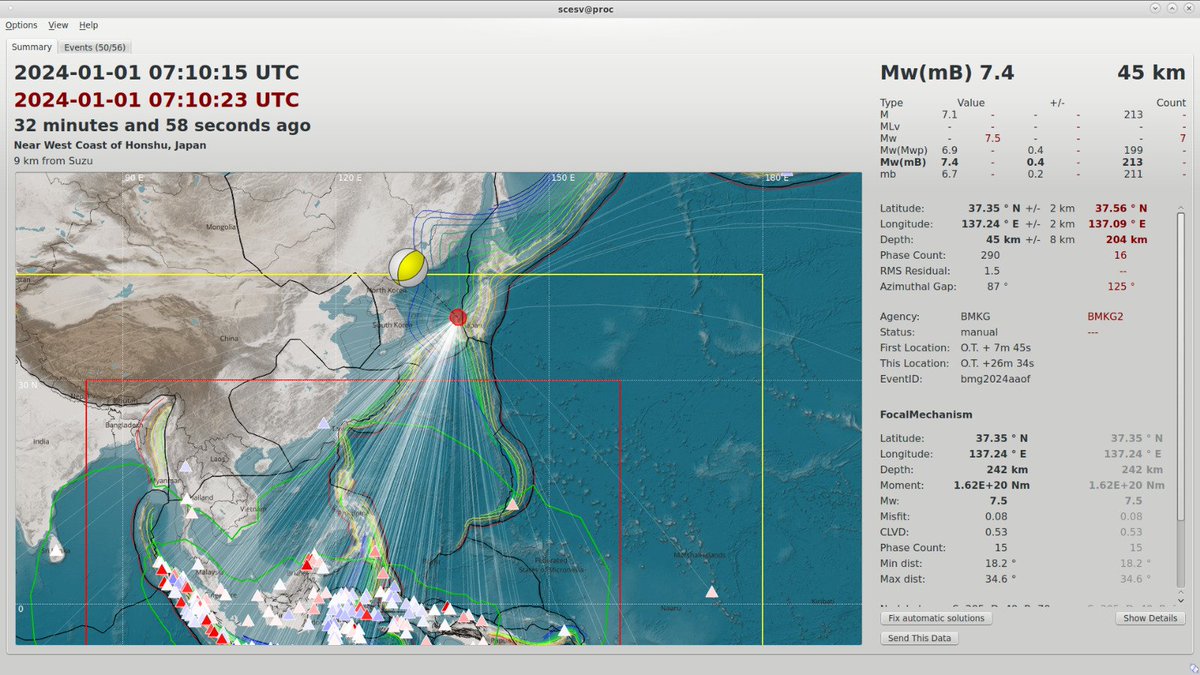Switch to the Events (50/56) tab
The image size is (1200, 675).
(95, 47)
